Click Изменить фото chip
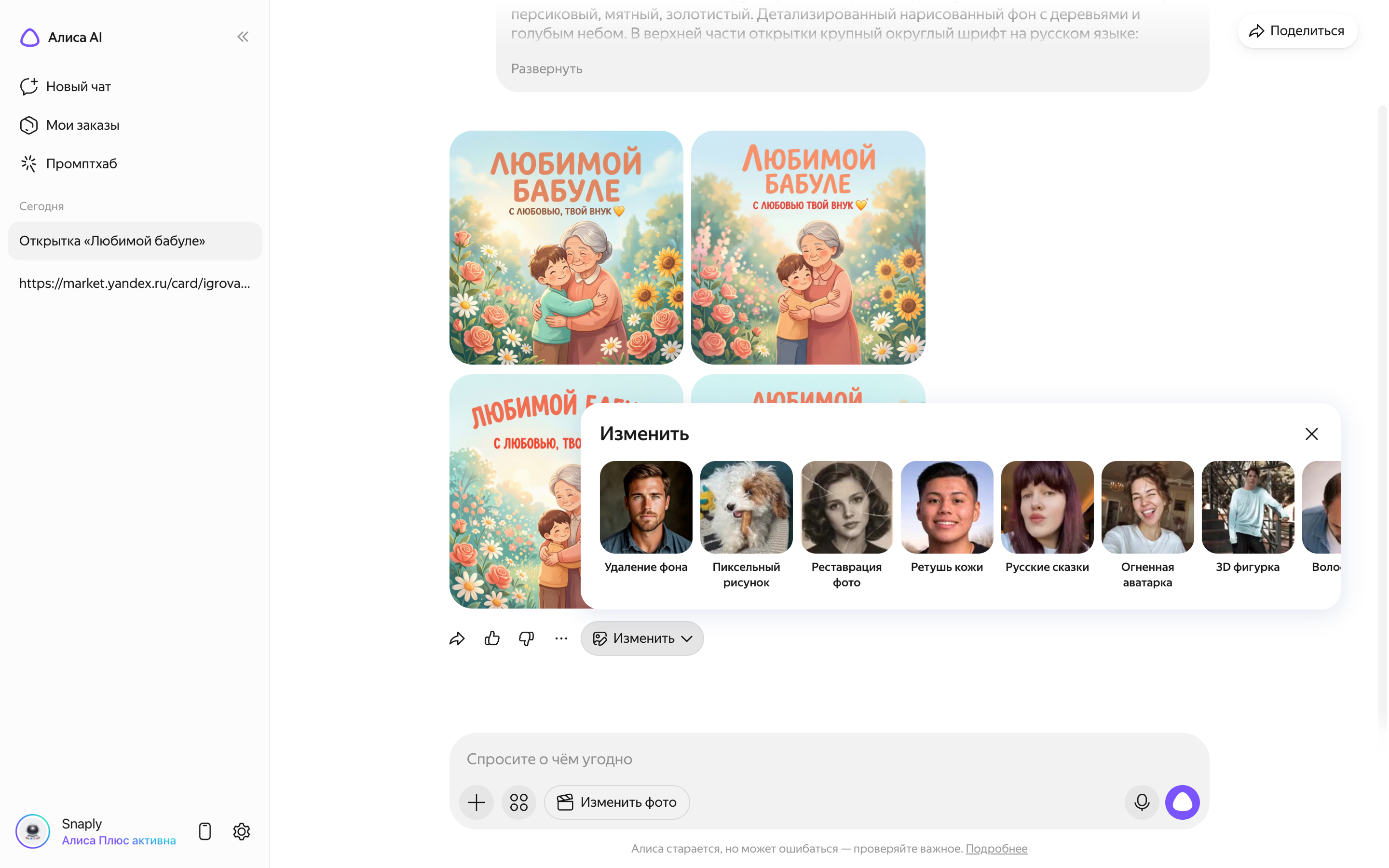Viewport: 1389px width, 868px height. pos(617,802)
